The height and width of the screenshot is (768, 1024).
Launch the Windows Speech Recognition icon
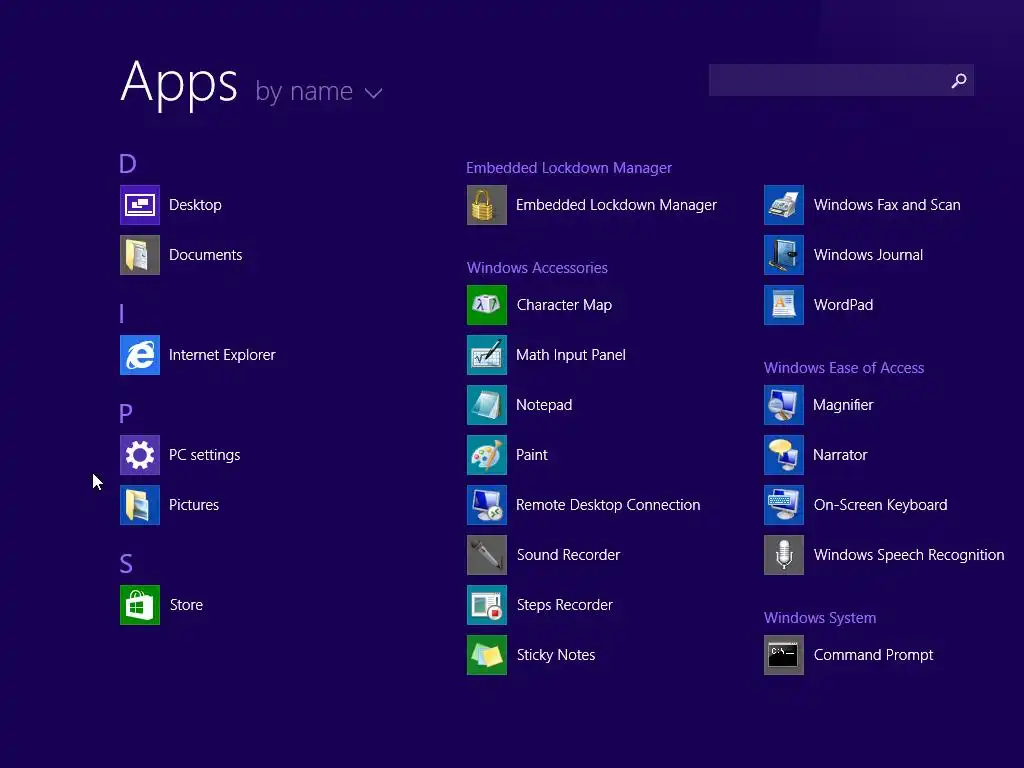(784, 555)
